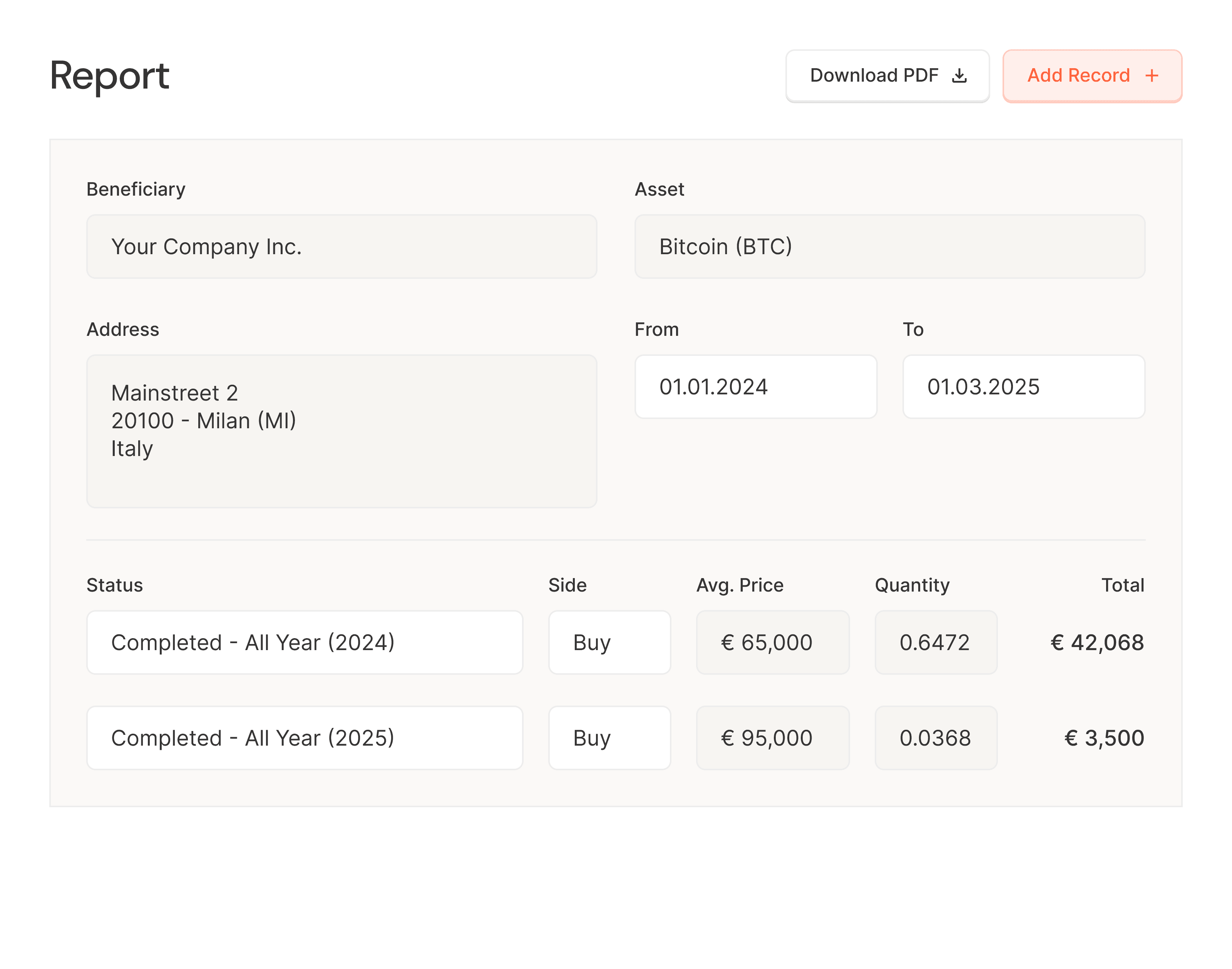Select the Quantity field 0.0368
The height and width of the screenshot is (969, 1232).
coord(936,738)
